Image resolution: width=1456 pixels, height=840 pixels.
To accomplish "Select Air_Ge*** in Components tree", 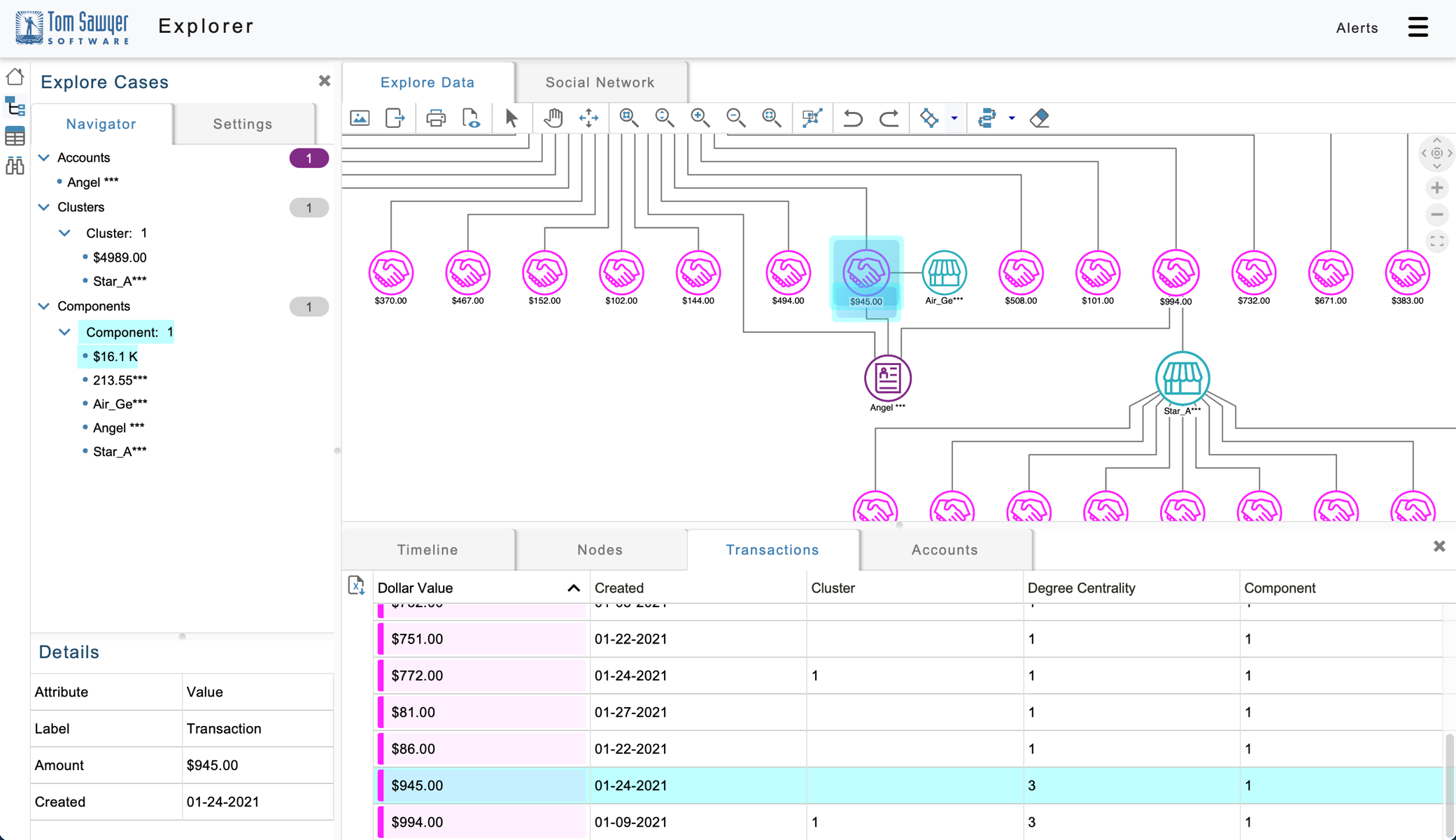I will pyautogui.click(x=120, y=404).
